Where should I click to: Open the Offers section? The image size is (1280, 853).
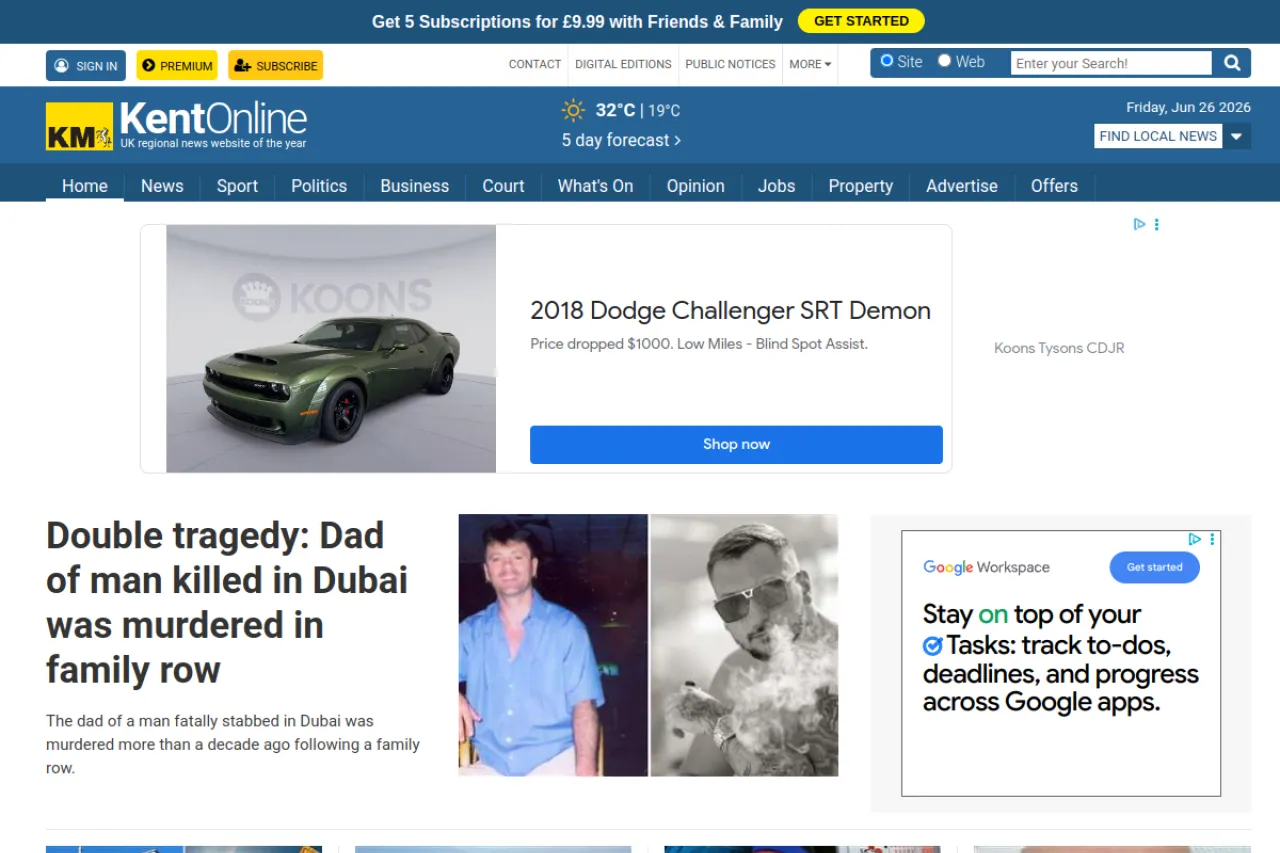coord(1054,186)
